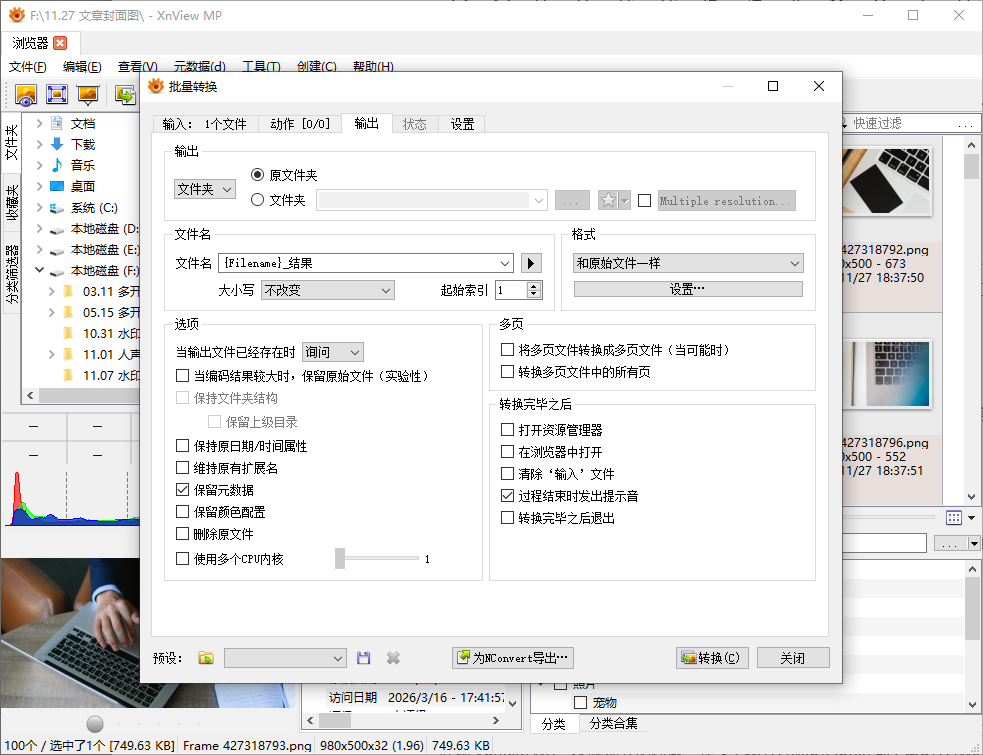The height and width of the screenshot is (755, 983).
Task: Click the filename arrow button beside 文件名 field
Action: (531, 263)
